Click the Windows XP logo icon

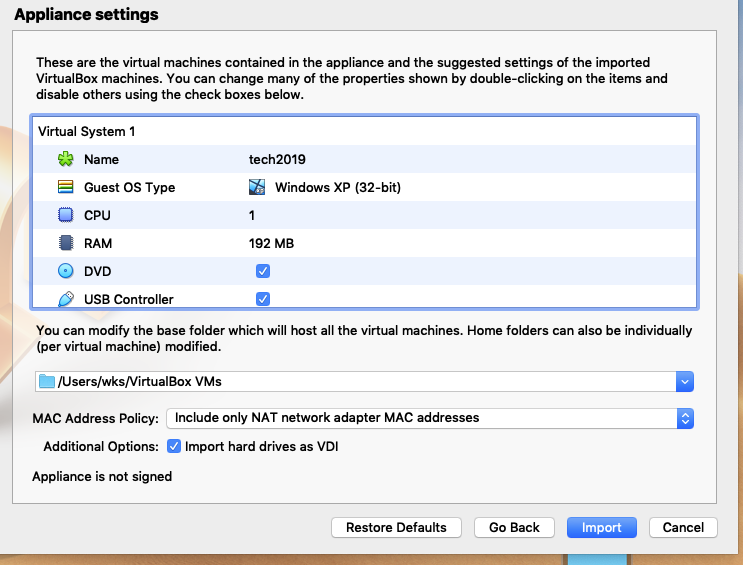[x=257, y=187]
